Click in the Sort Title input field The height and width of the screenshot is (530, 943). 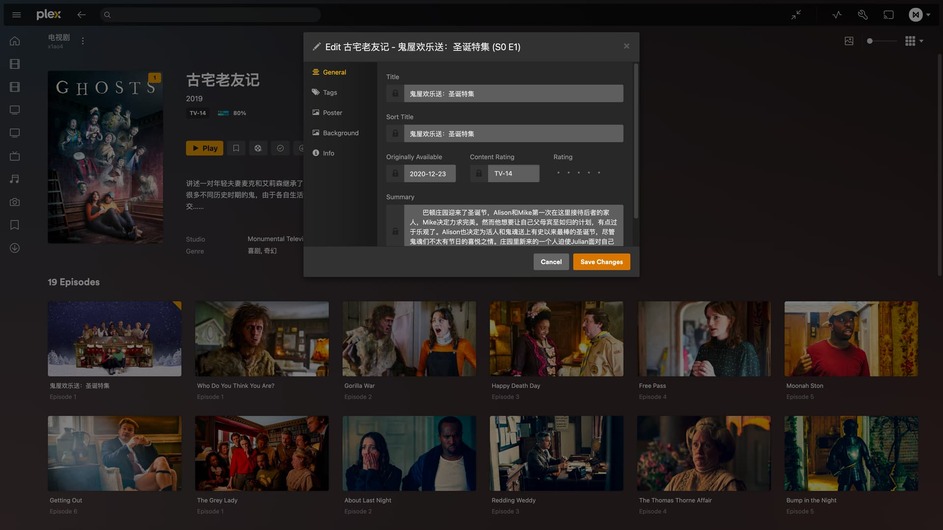point(514,134)
